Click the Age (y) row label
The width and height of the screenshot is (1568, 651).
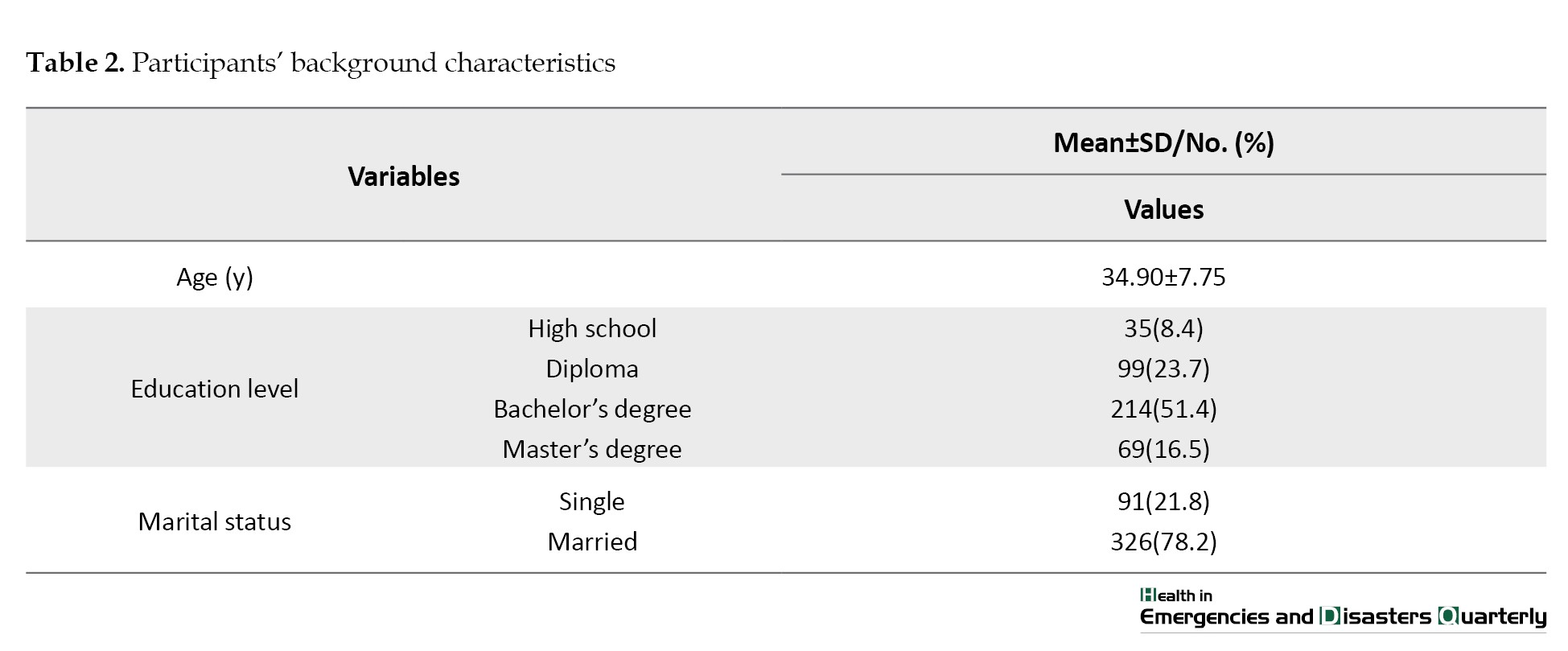215,277
